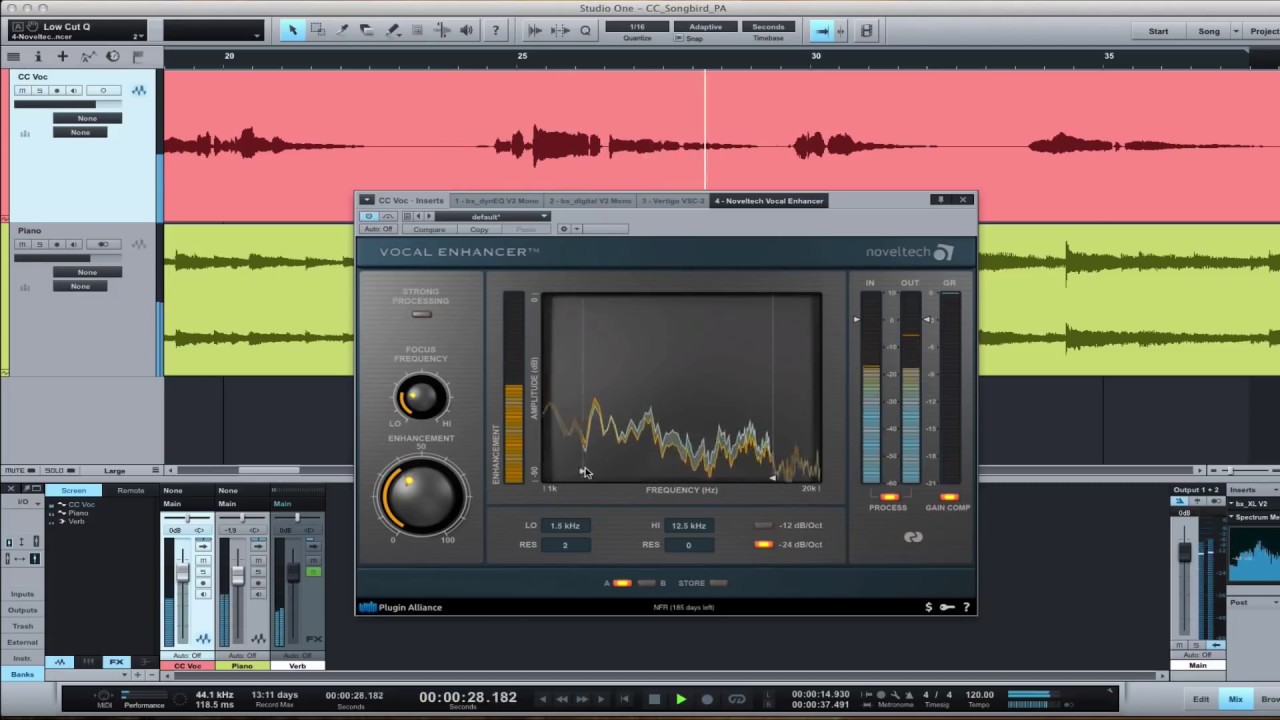This screenshot has width=1280, height=720.
Task: Click the Focus Frequency knob
Action: (421, 397)
